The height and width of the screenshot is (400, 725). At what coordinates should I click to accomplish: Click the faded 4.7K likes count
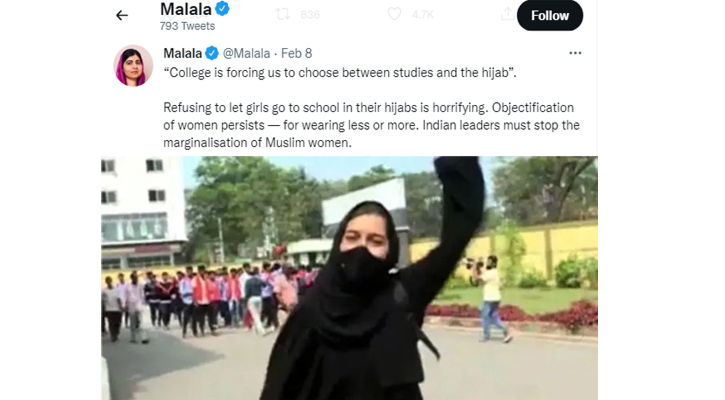pos(423,15)
